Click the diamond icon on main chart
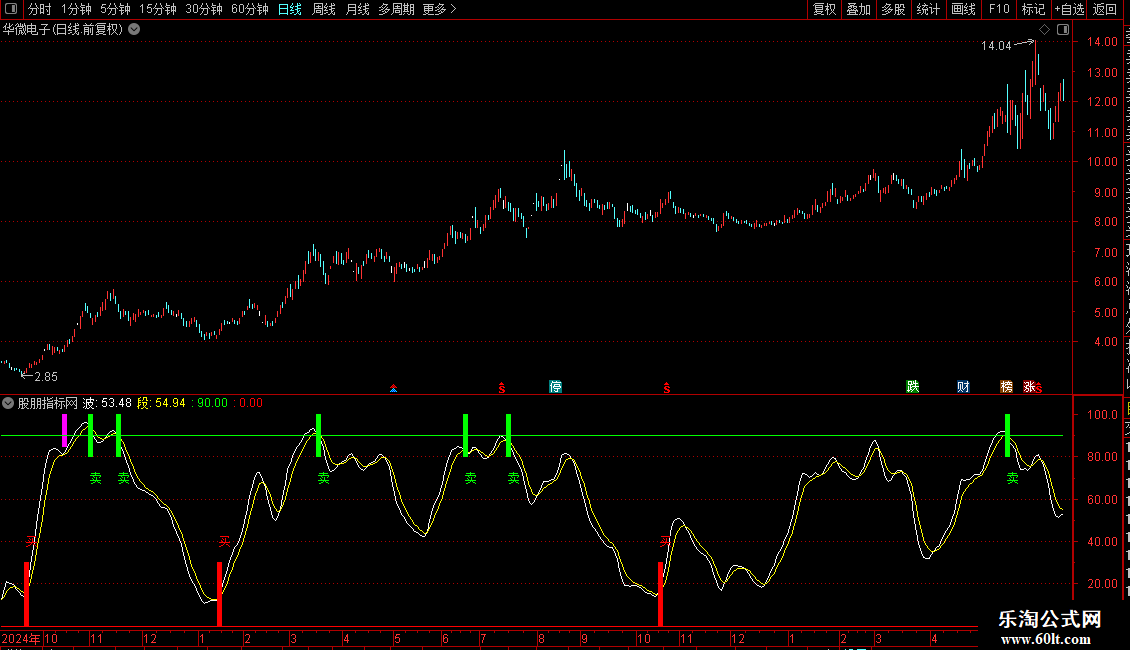The image size is (1130, 650). click(1044, 30)
